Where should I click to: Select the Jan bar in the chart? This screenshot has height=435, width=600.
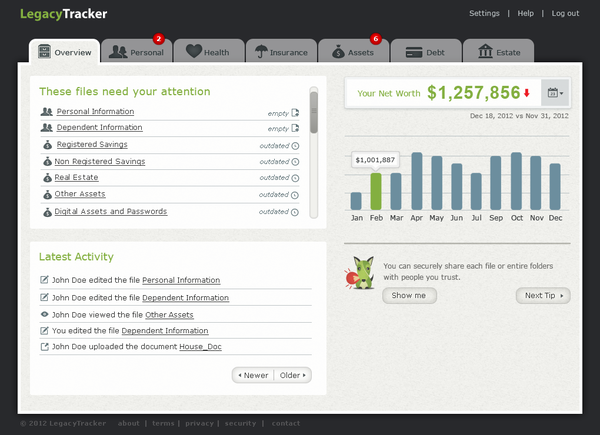click(356, 201)
